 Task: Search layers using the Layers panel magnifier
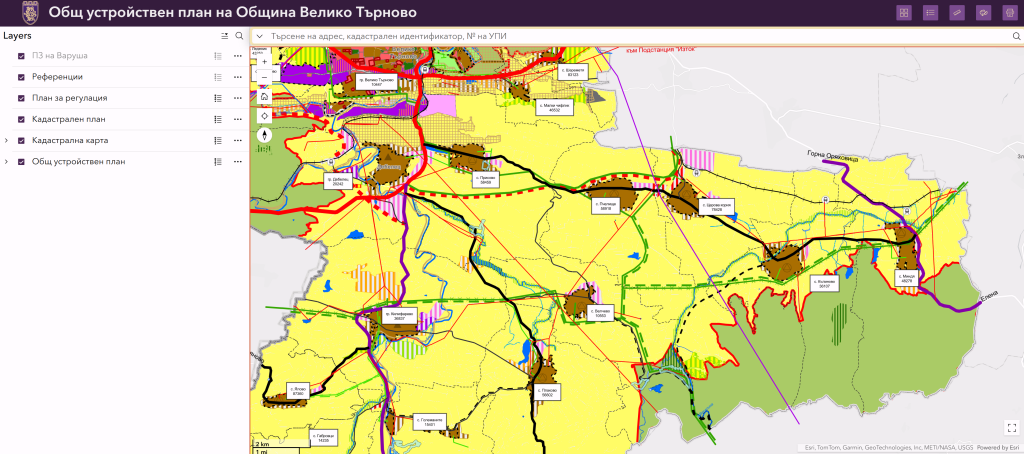(x=239, y=36)
